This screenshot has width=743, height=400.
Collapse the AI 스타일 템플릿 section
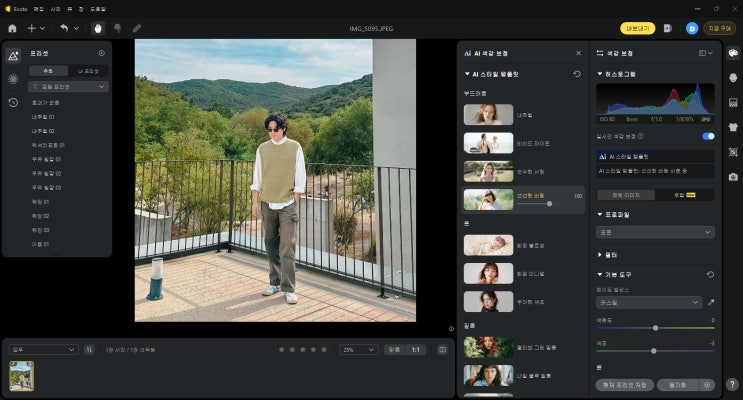point(467,74)
